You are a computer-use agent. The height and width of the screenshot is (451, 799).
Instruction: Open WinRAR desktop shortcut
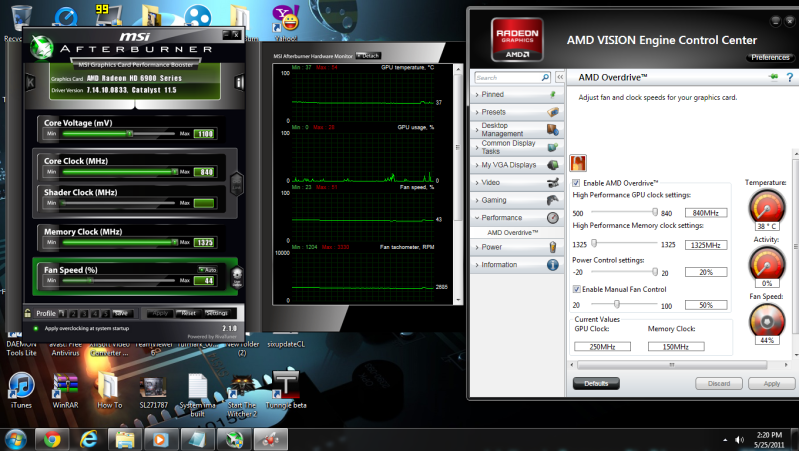(65, 390)
